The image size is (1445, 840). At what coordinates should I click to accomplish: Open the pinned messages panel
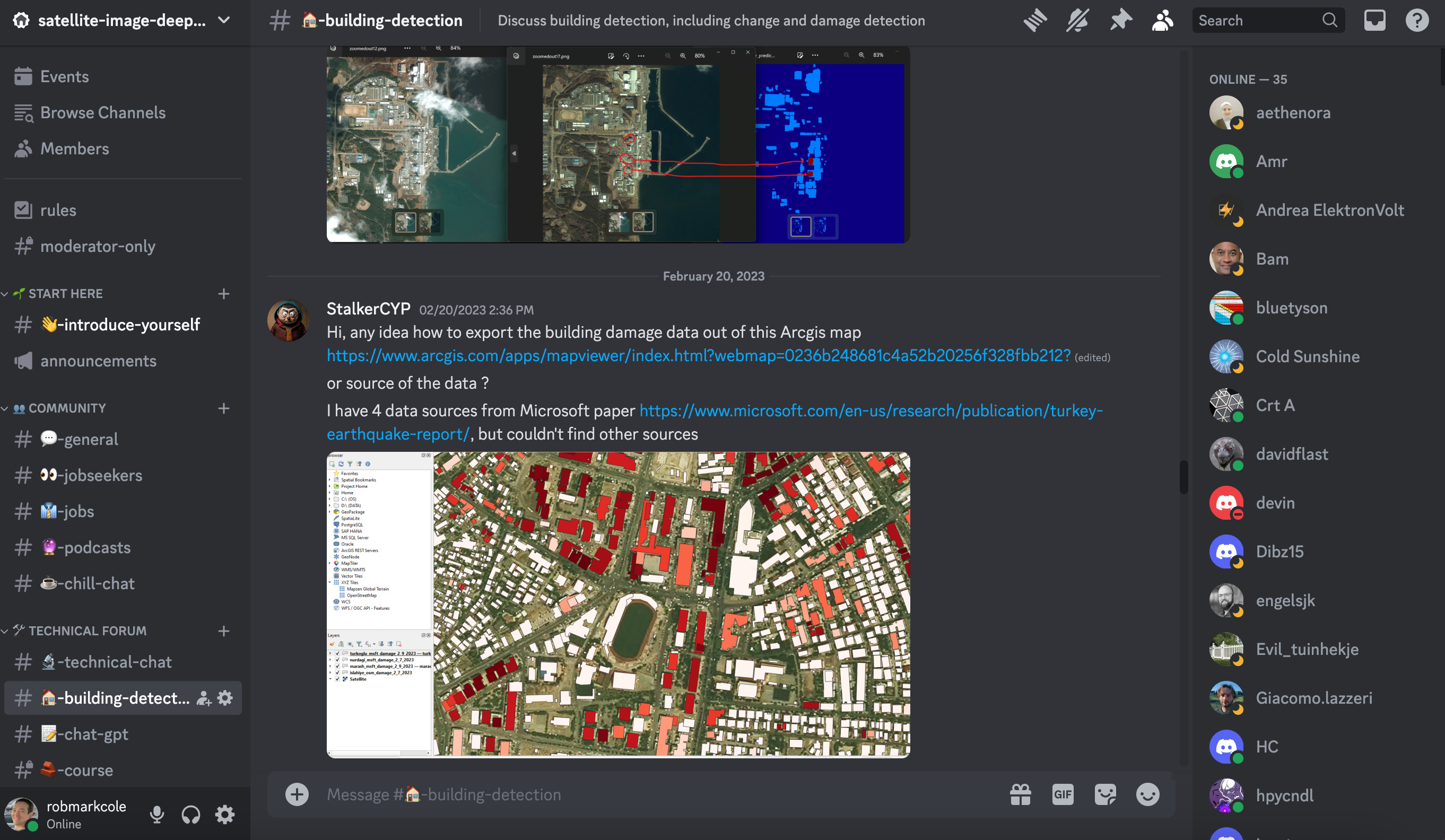pos(1120,20)
